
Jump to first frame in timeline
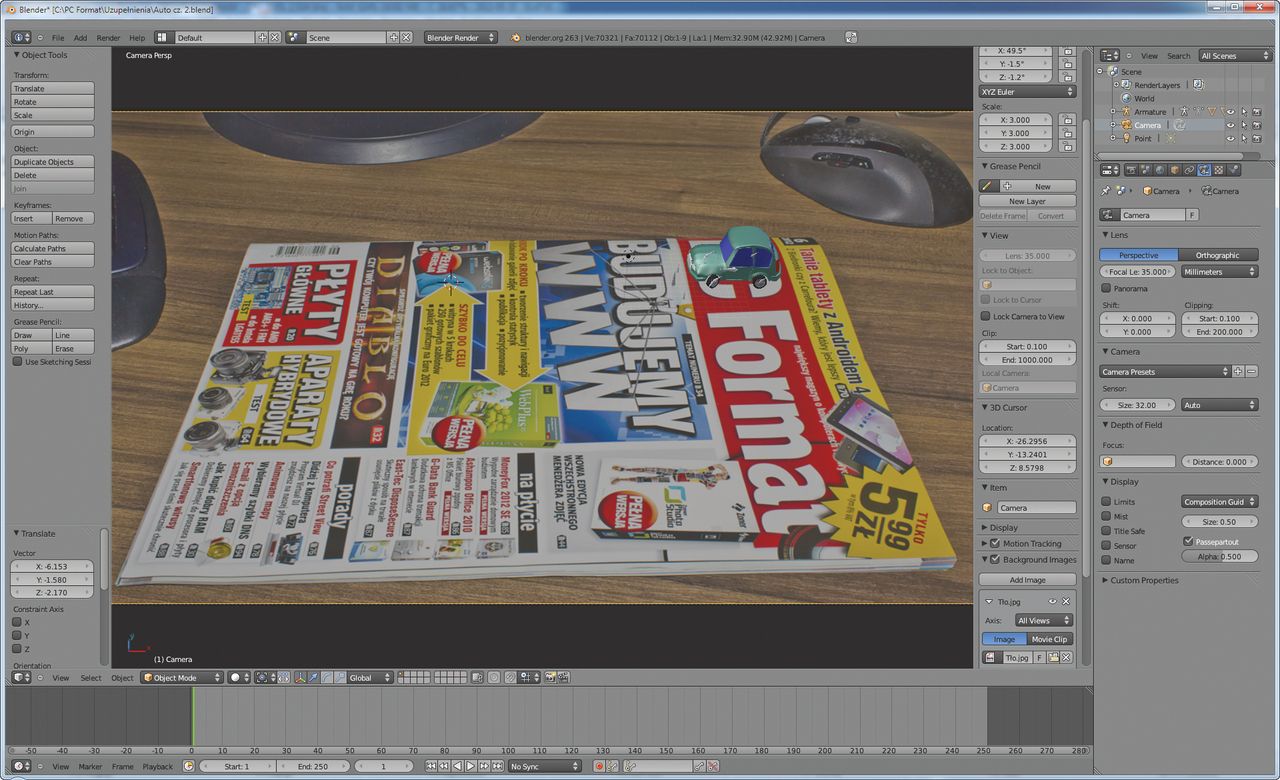(x=431, y=766)
